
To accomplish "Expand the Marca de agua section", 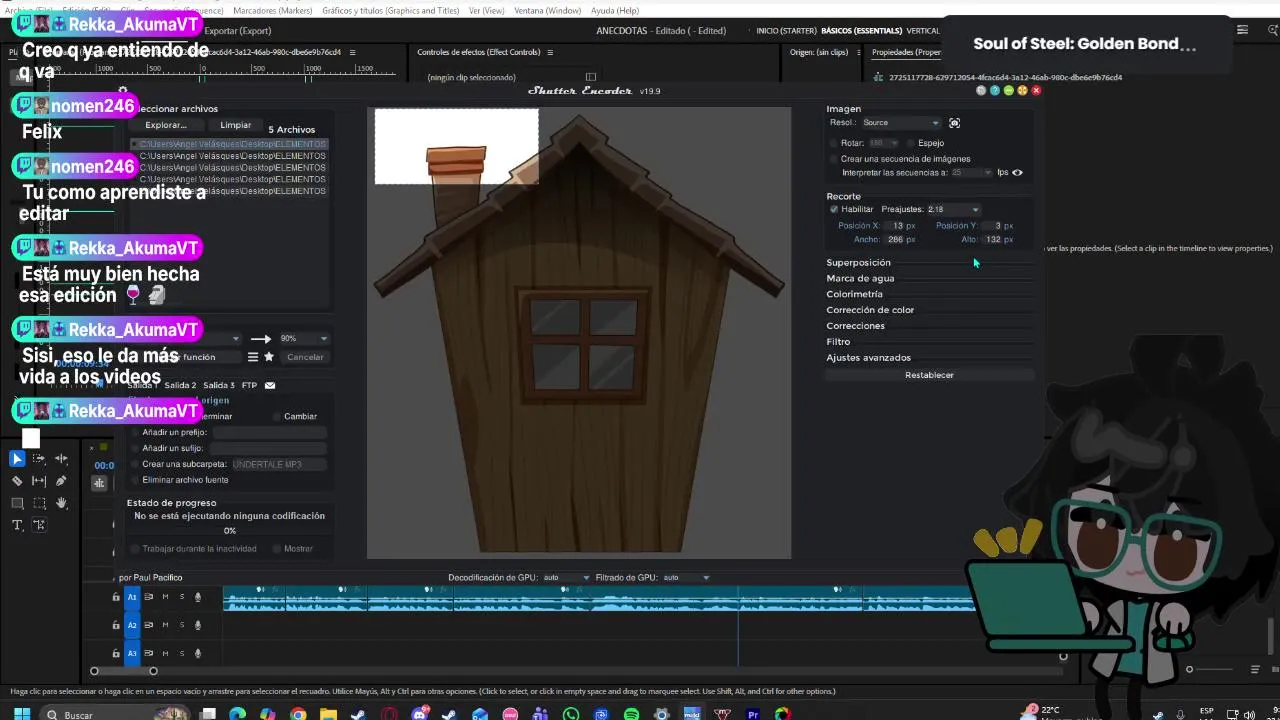I will (x=860, y=278).
